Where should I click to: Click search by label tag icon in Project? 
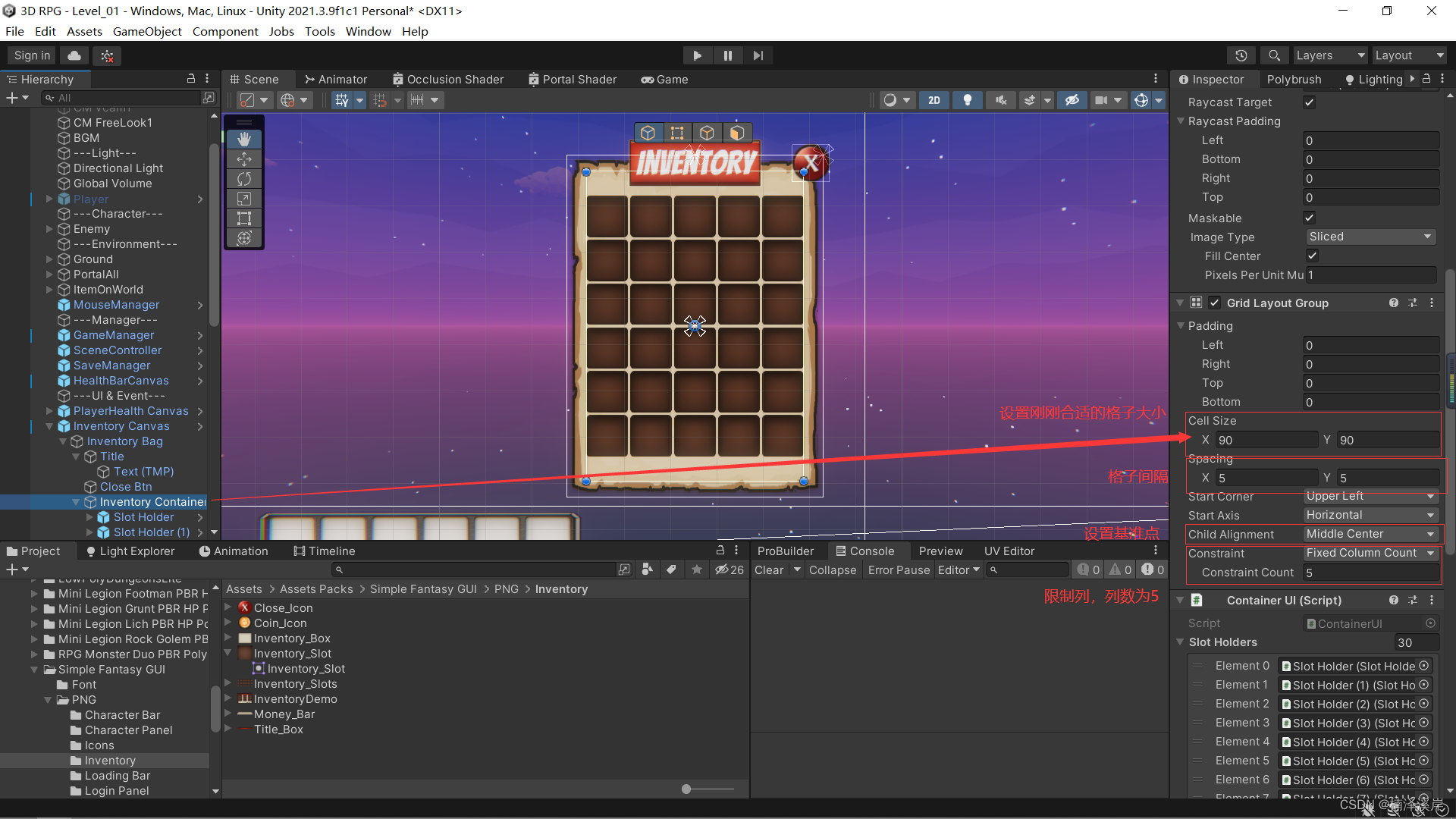[x=671, y=570]
